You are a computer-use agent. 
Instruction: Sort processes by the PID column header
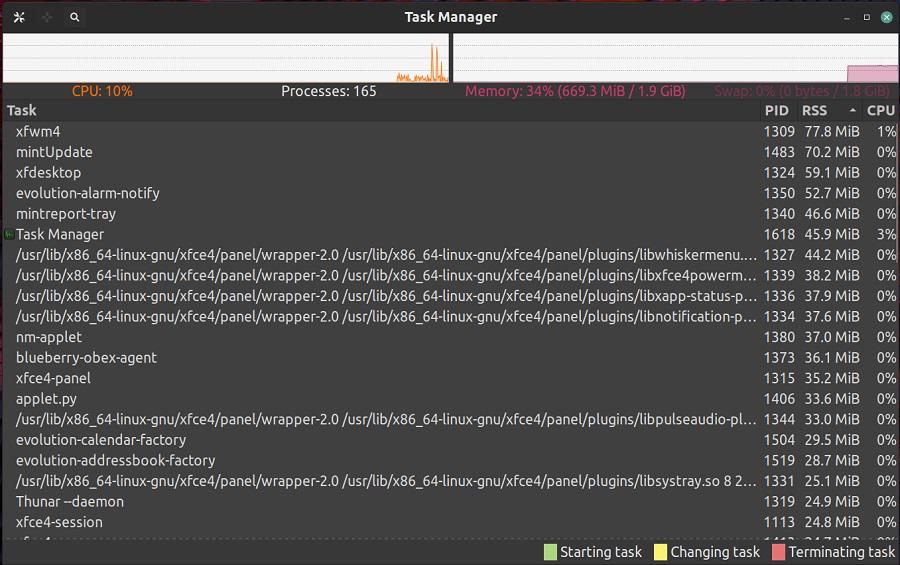(x=777, y=110)
